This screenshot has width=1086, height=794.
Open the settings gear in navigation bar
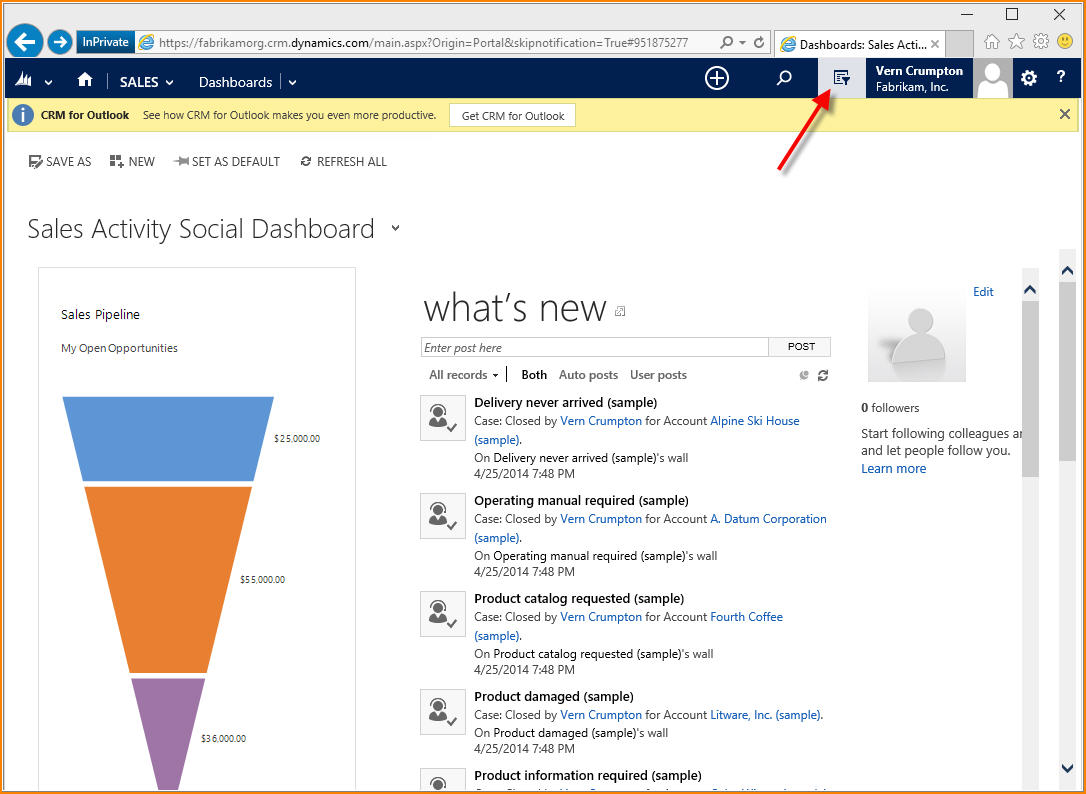pos(1029,78)
